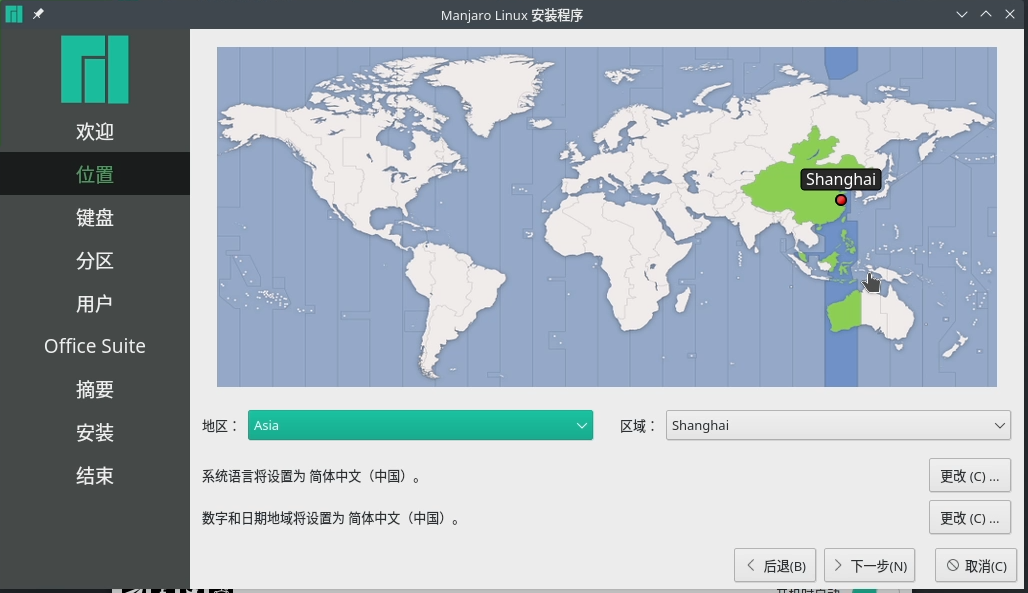Image resolution: width=1028 pixels, height=593 pixels.
Task: Select the 位置 step in sidebar
Action: (95, 174)
